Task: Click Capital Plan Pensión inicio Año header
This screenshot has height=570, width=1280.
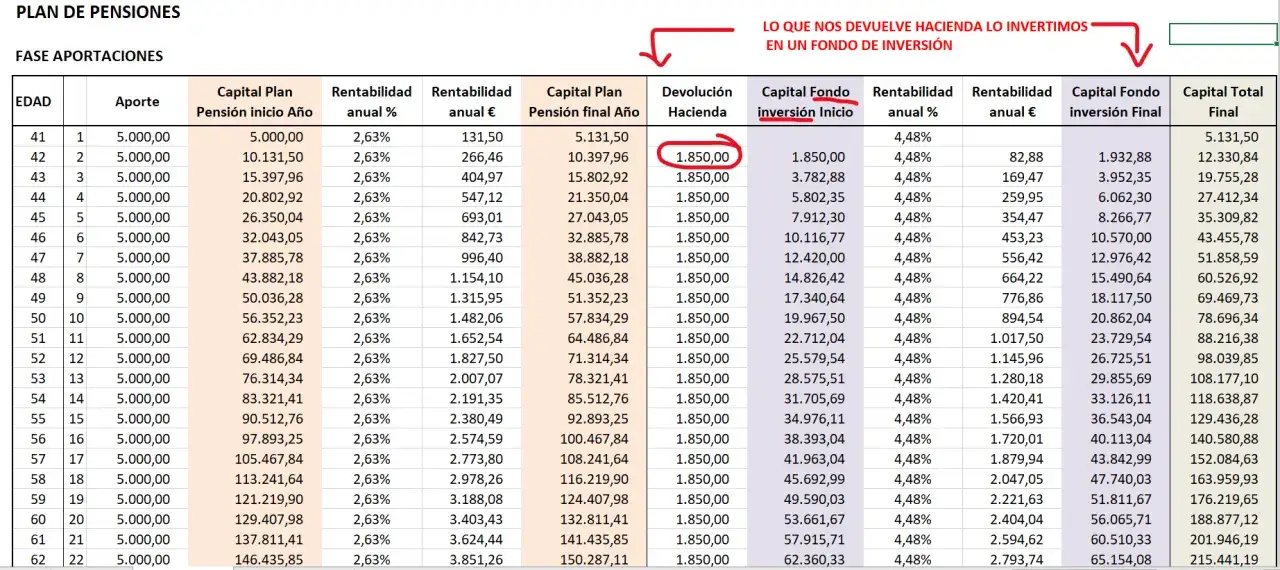Action: [x=254, y=102]
